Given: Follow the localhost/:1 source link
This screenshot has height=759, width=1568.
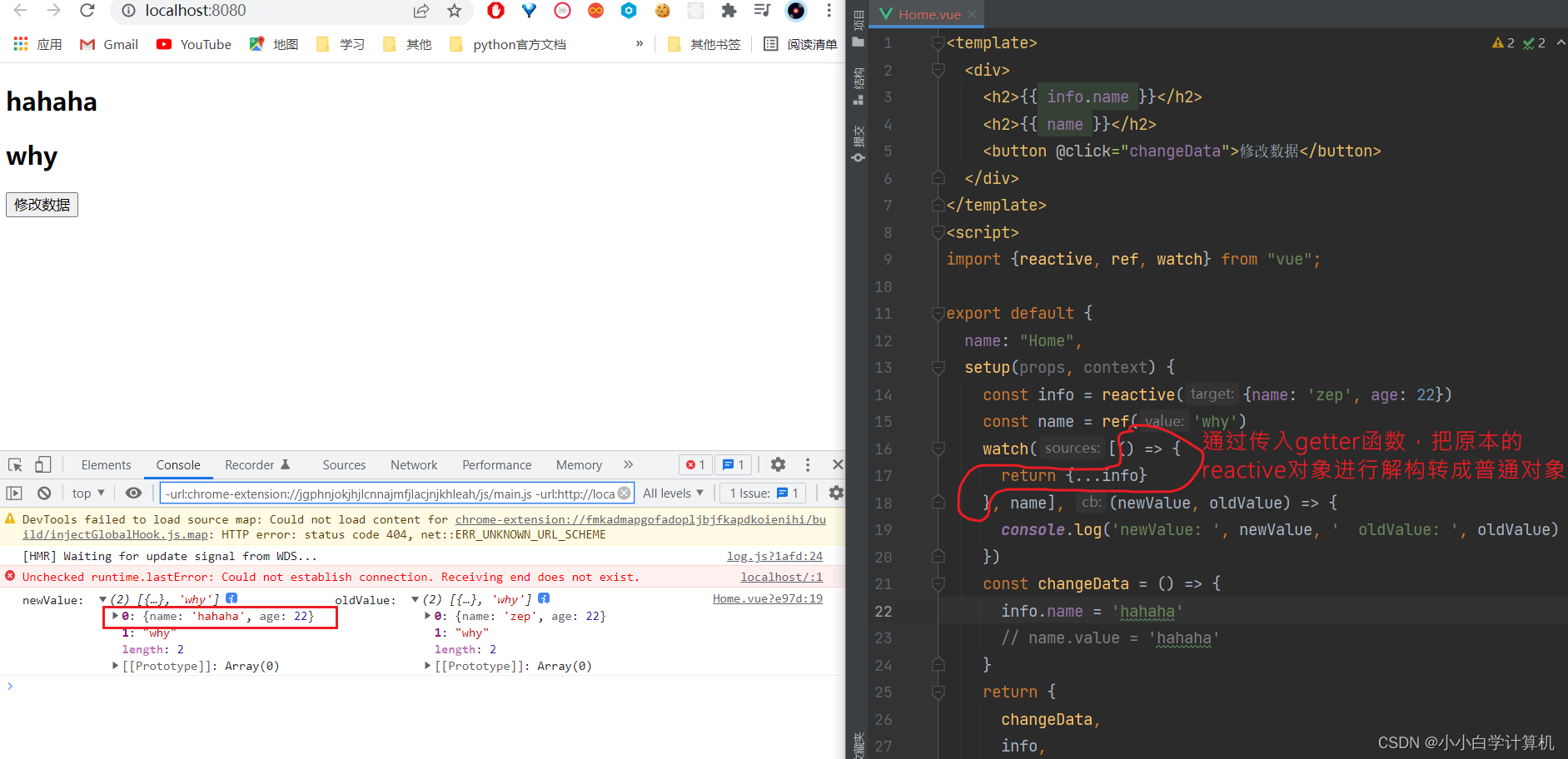Looking at the screenshot, I should [781, 577].
